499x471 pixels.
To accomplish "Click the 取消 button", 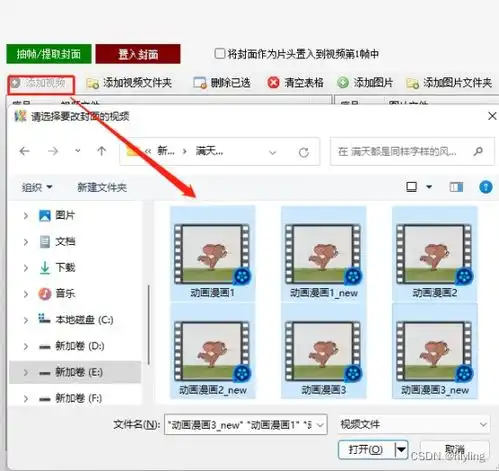I will pyautogui.click(x=455, y=450).
